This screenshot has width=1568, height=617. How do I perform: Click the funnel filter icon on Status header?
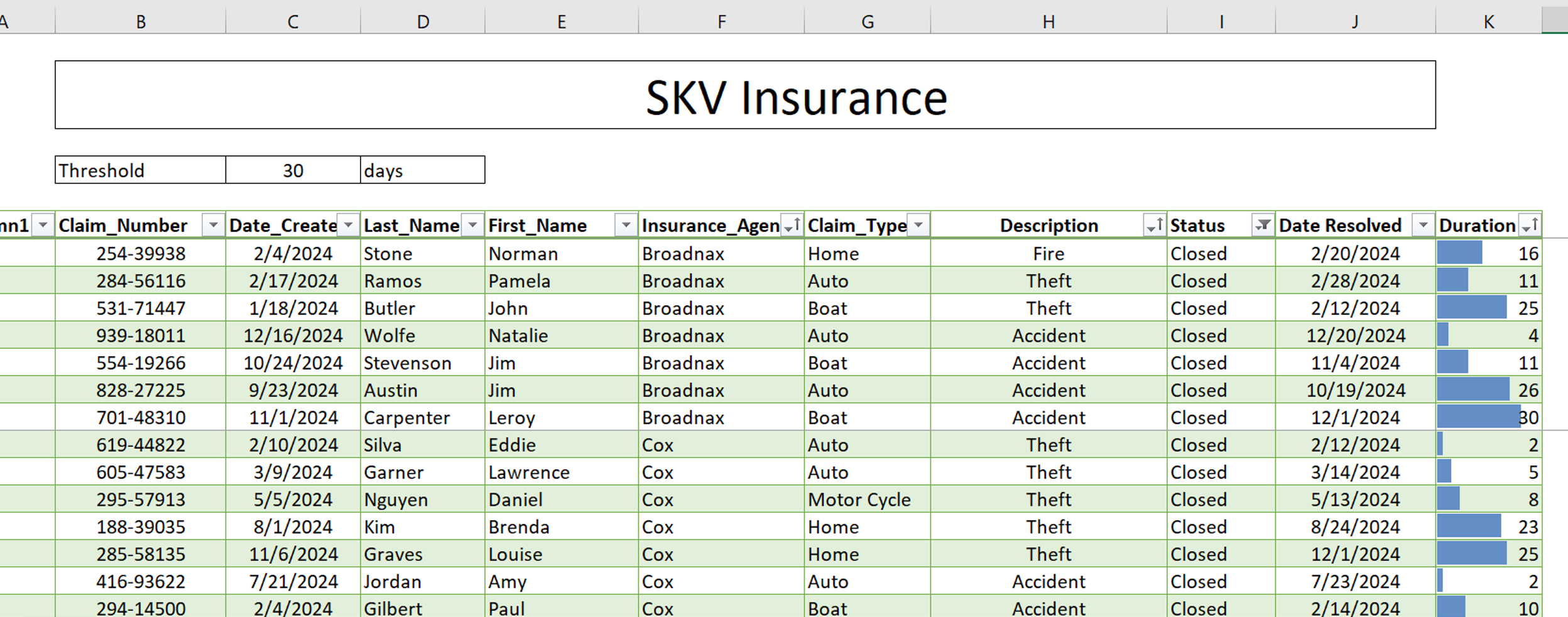1263,224
